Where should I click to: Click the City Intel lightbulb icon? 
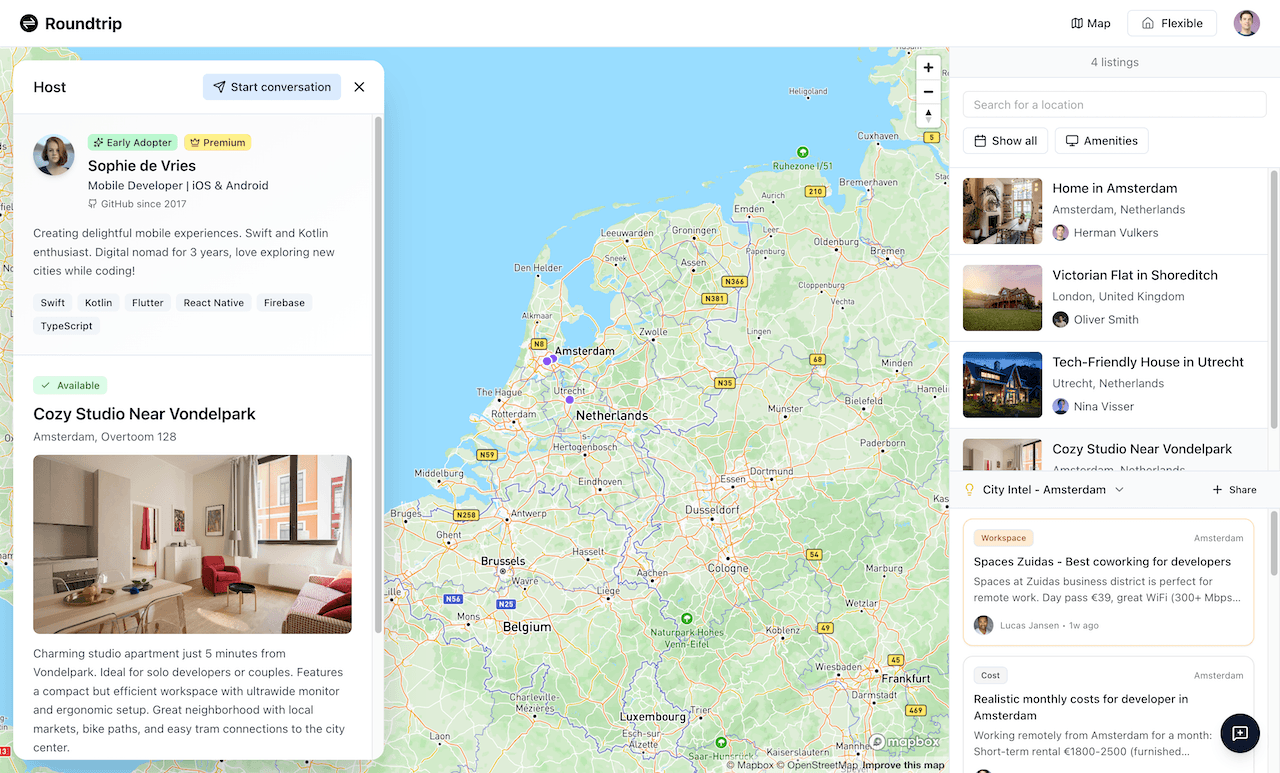pos(968,489)
